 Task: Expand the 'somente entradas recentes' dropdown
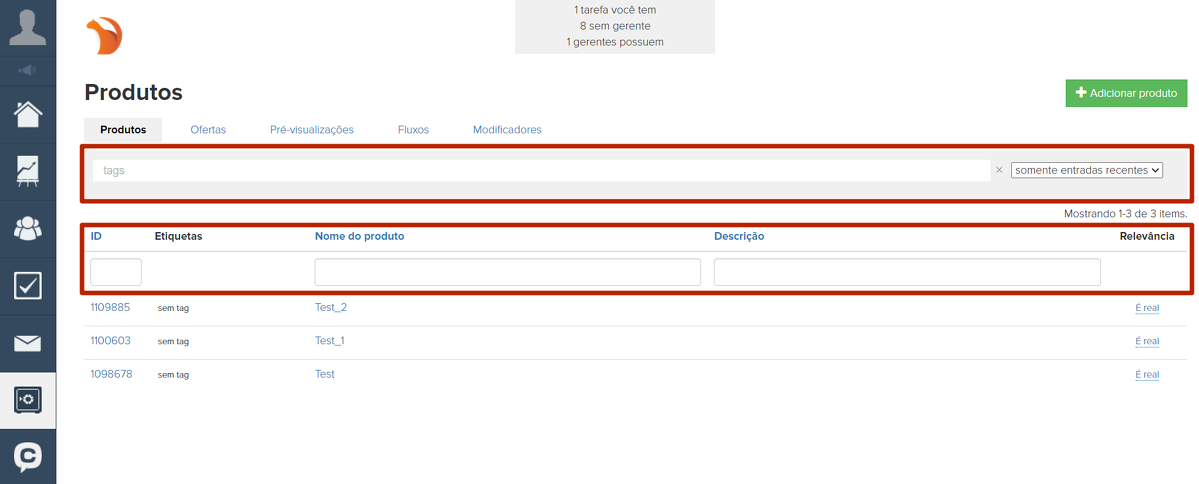1087,170
